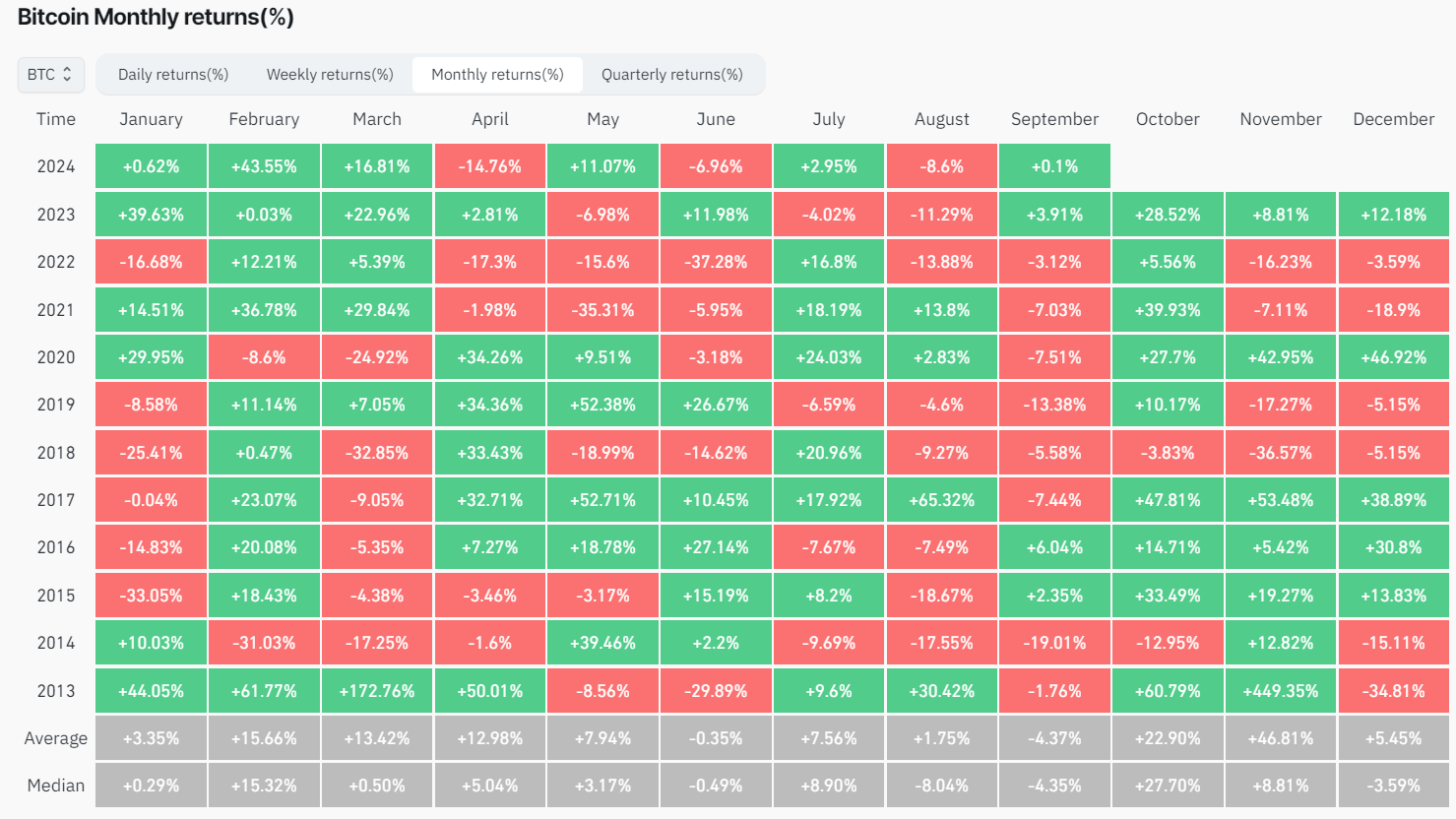Image resolution: width=1456 pixels, height=819 pixels.
Task: Select the August 2017 cell showing +65.32%
Action: [941, 499]
